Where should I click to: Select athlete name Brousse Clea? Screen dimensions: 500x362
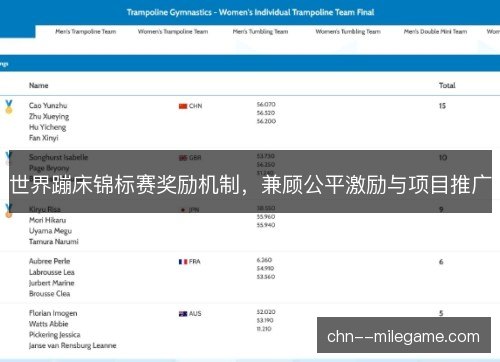click(49, 294)
